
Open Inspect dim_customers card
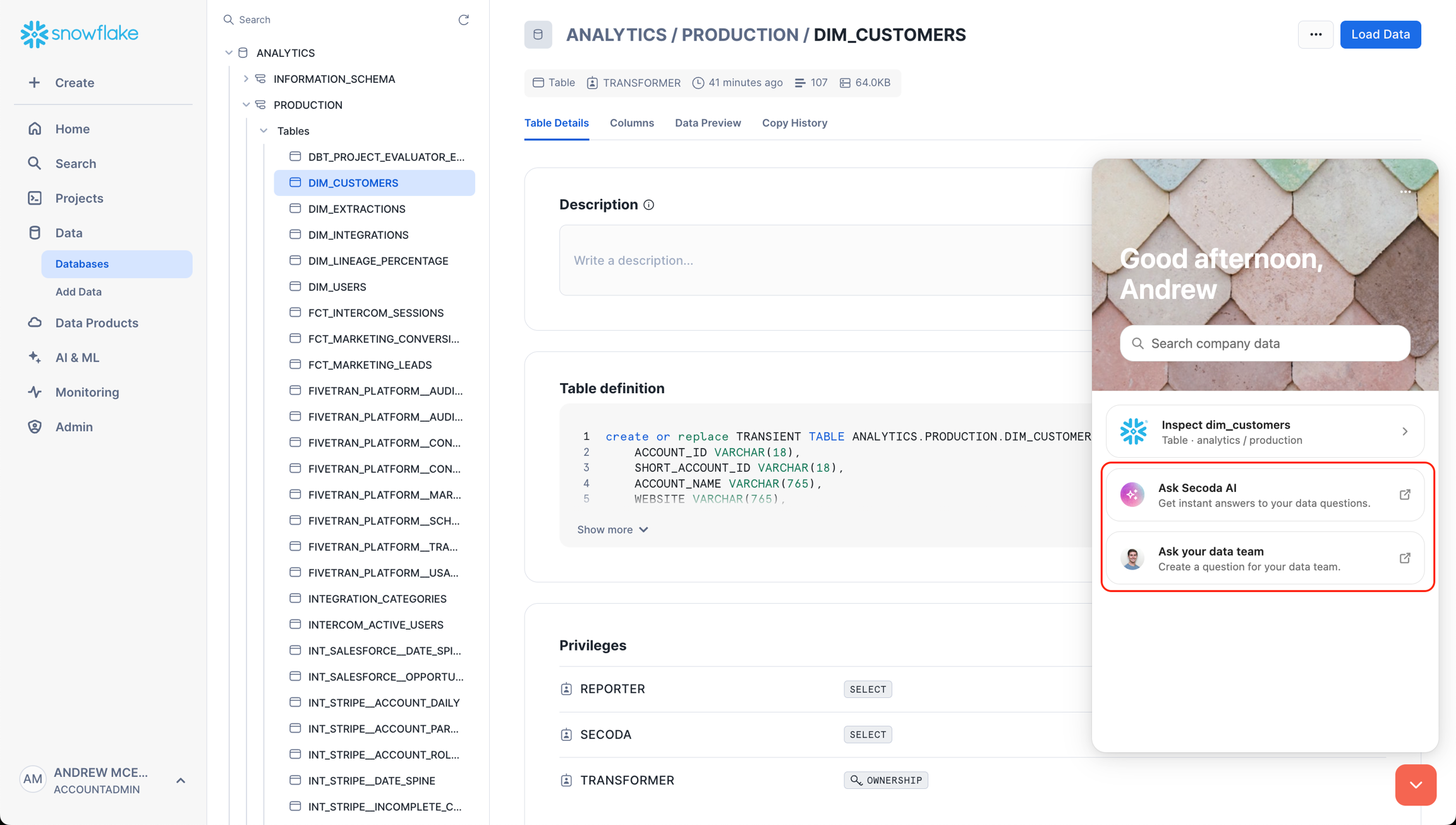pyautogui.click(x=1265, y=432)
